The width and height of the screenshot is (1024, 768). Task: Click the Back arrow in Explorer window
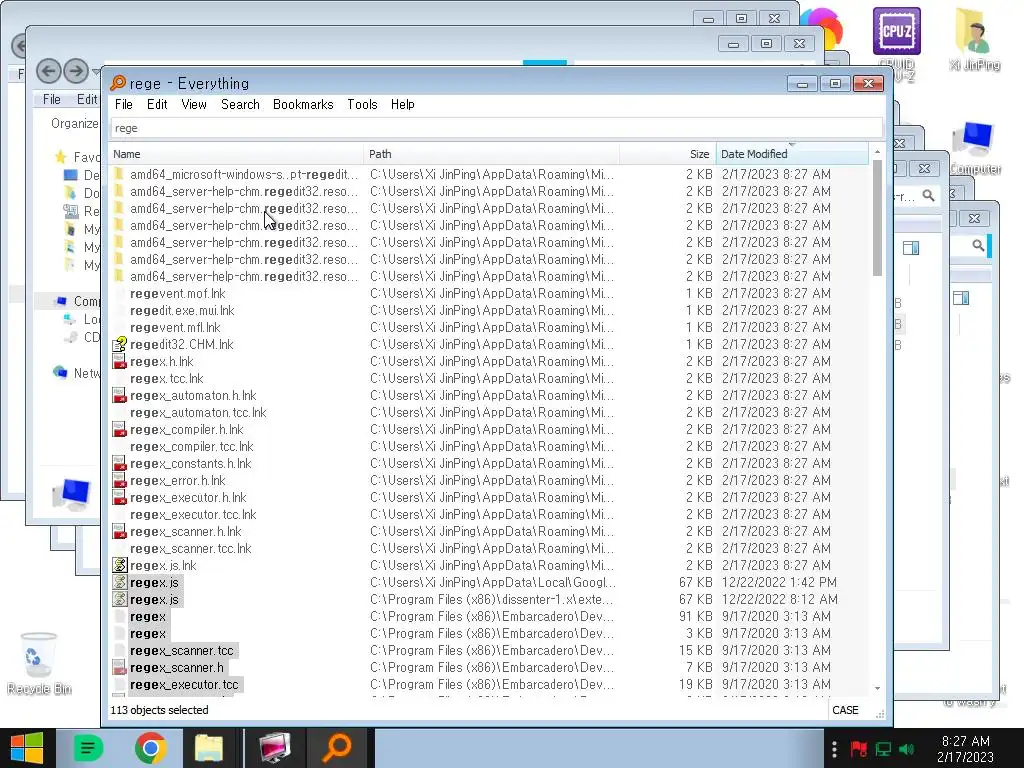click(x=49, y=71)
